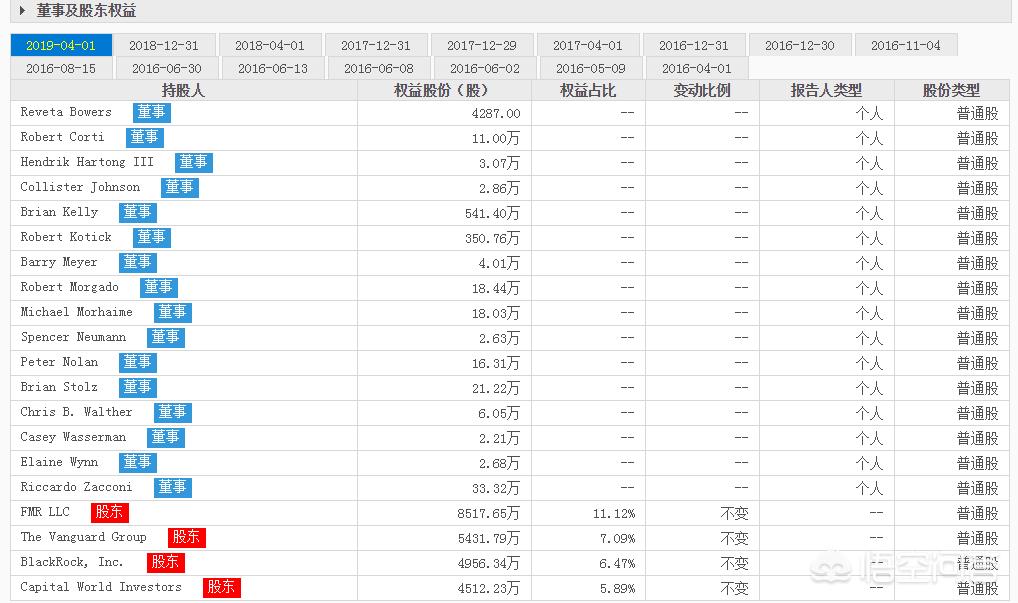This screenshot has width=1018, height=603.
Task: Open the 2016-06-08 date tab
Action: point(379,68)
